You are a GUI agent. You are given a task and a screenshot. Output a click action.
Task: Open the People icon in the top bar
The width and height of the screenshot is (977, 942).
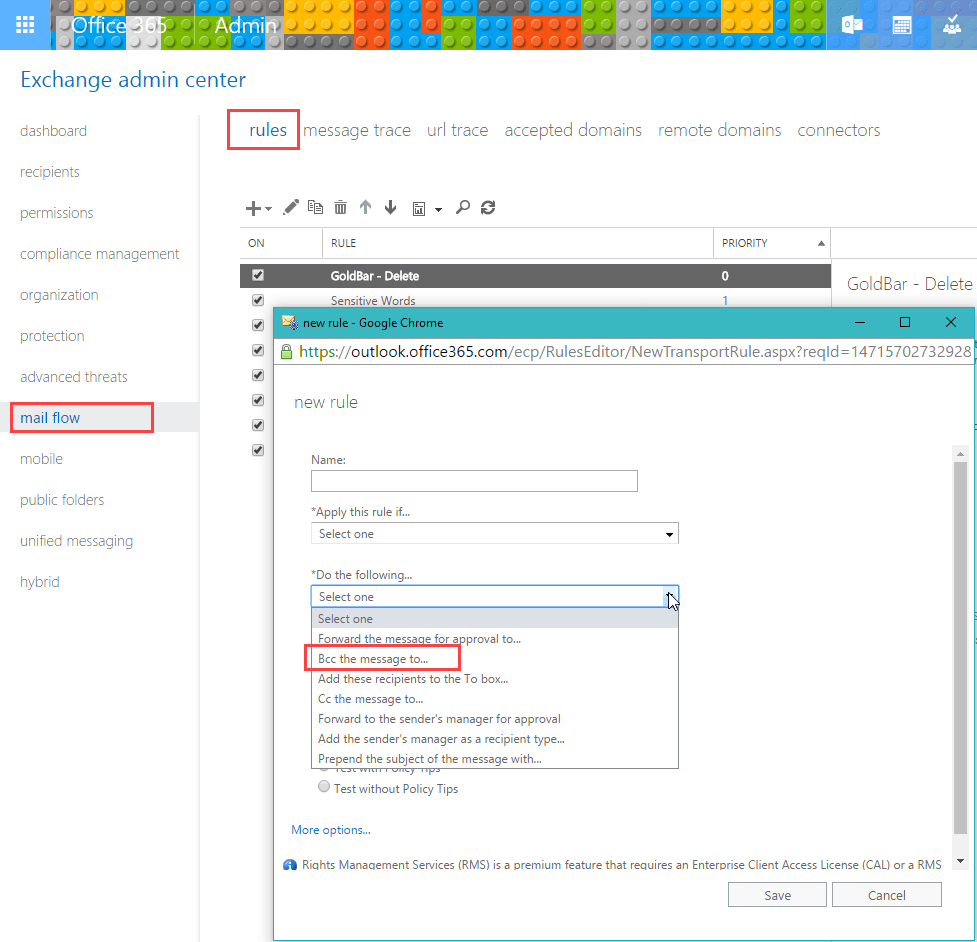coord(951,25)
